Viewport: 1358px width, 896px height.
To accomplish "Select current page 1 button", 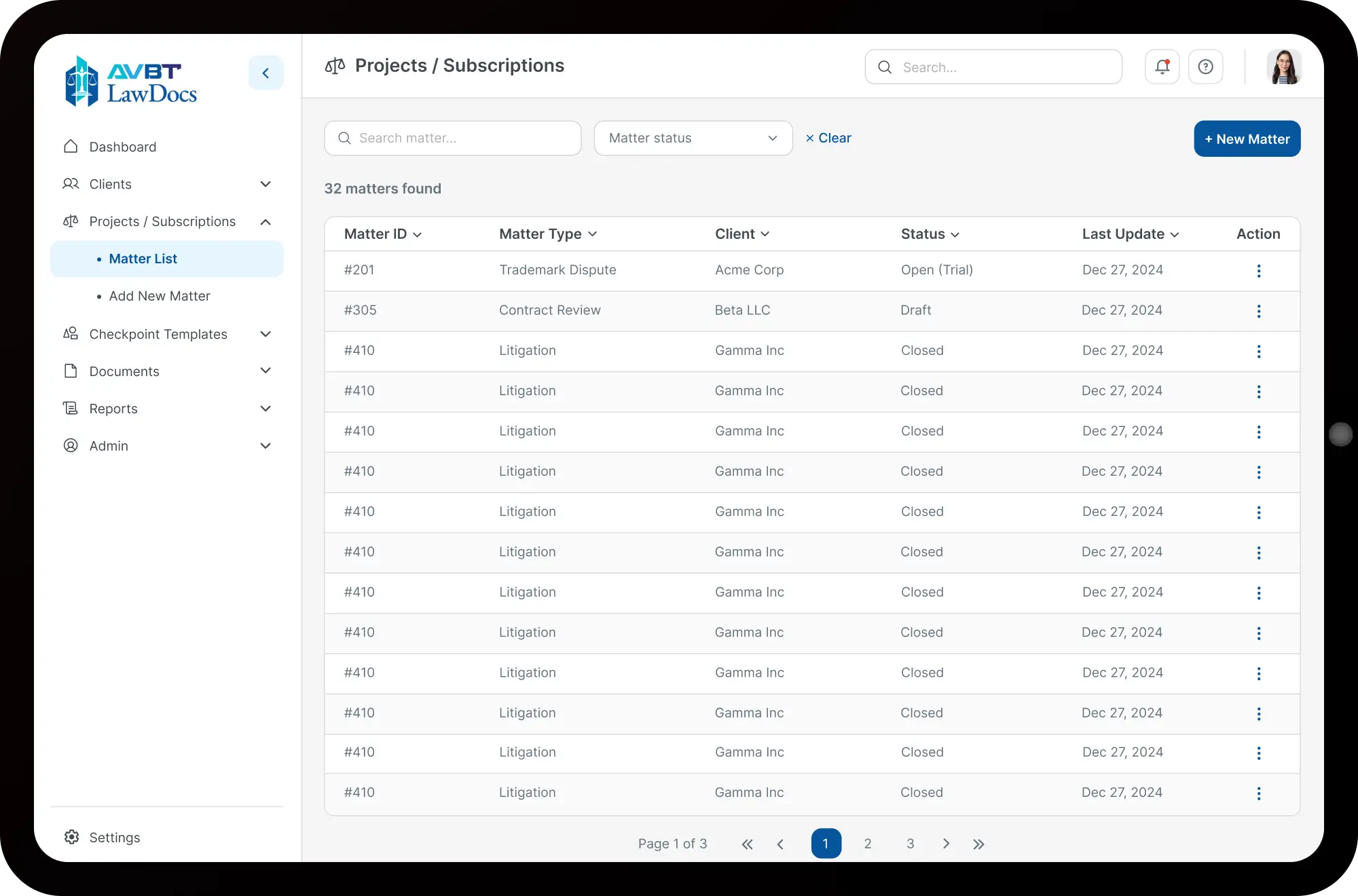I will click(826, 844).
